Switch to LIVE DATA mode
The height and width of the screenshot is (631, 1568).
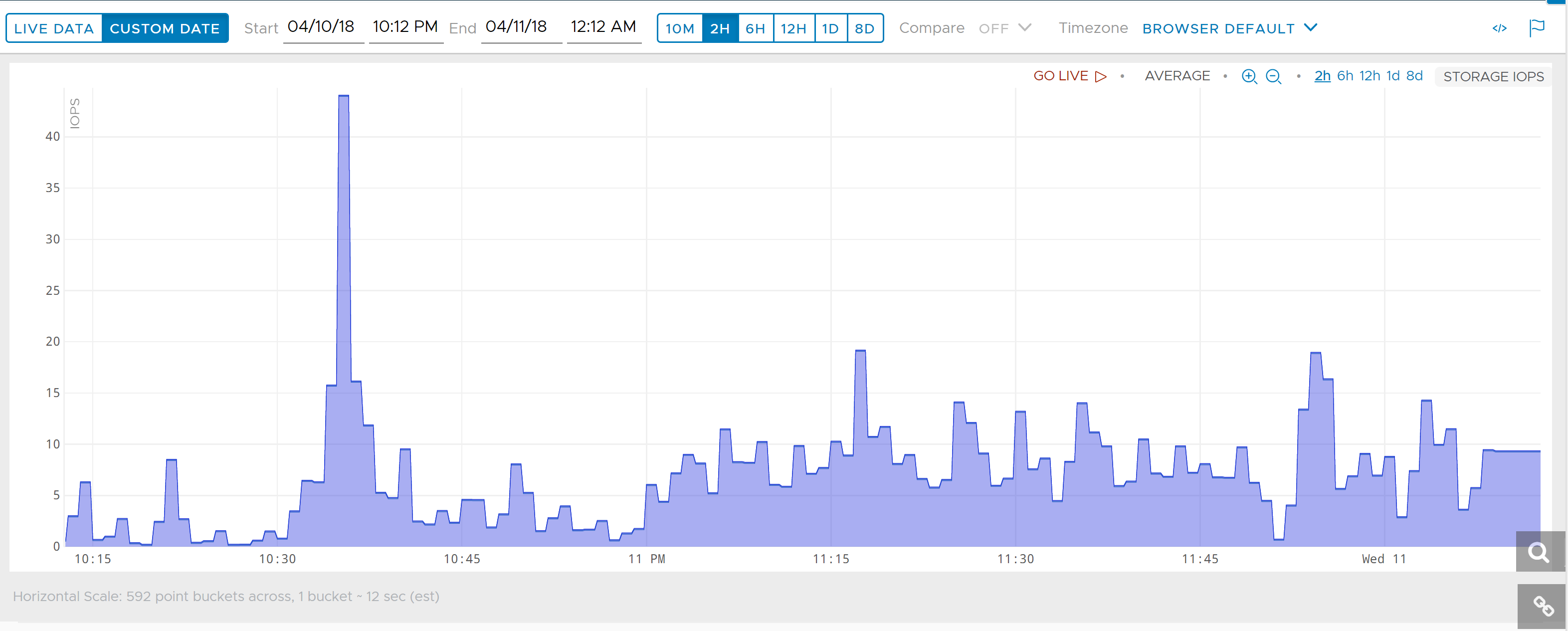click(x=54, y=28)
